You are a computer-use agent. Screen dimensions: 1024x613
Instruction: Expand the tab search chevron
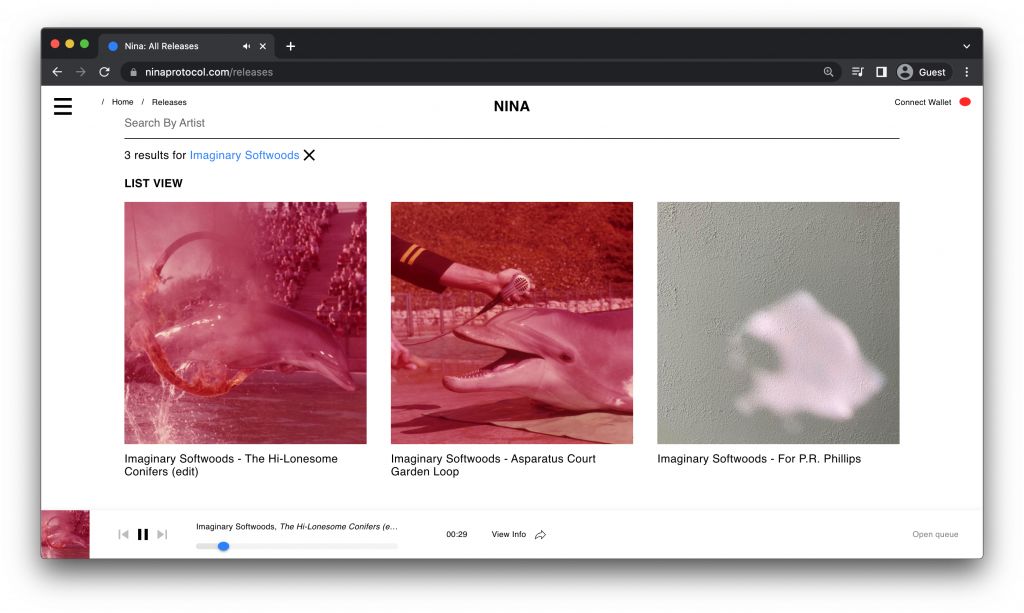[x=967, y=46]
